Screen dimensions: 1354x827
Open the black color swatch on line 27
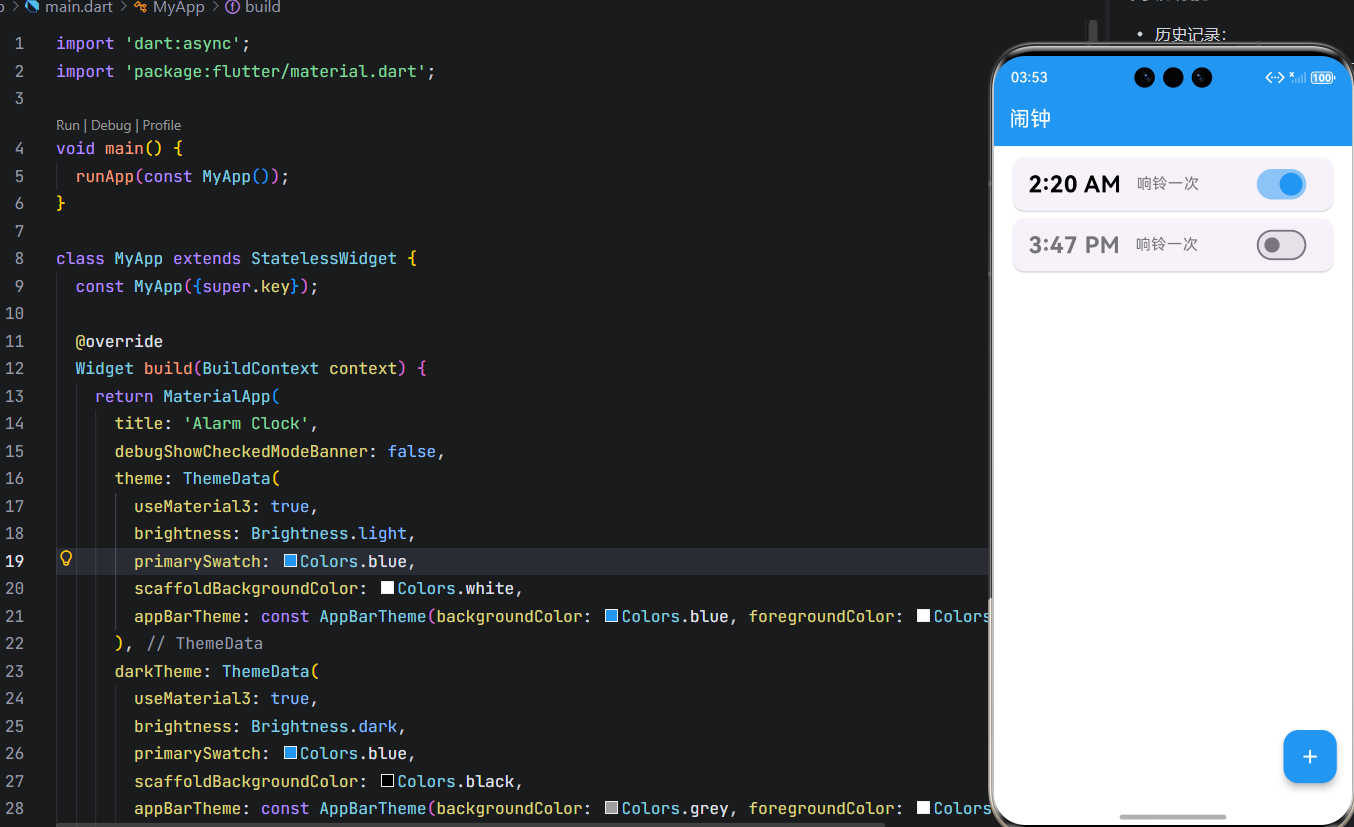(x=388, y=781)
